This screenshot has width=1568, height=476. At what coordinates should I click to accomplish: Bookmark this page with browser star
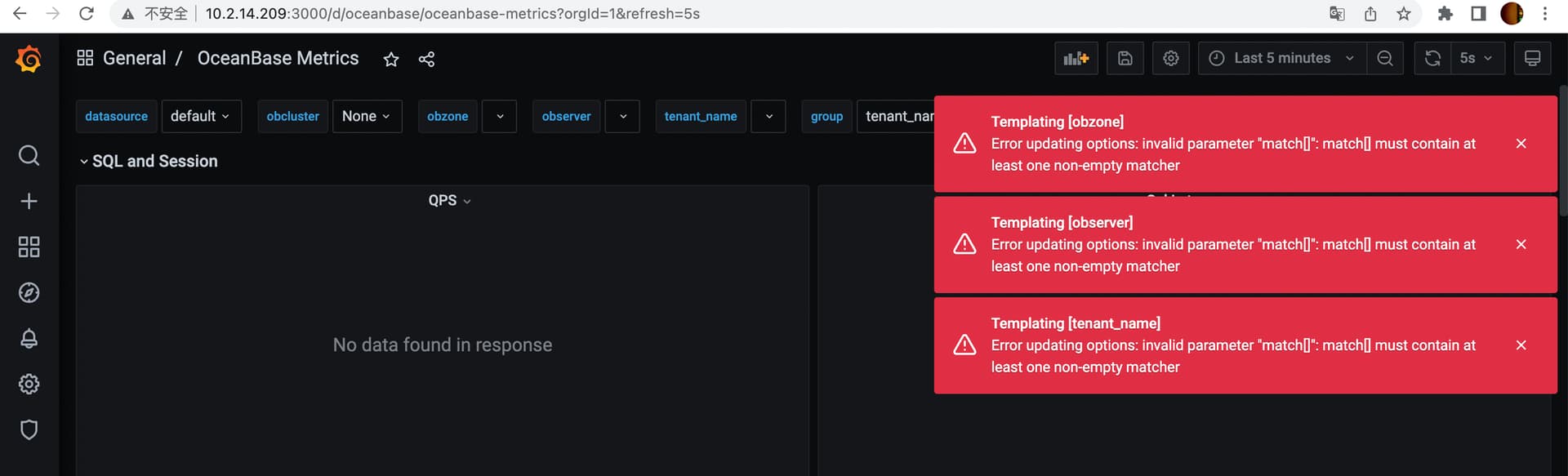tap(1404, 13)
